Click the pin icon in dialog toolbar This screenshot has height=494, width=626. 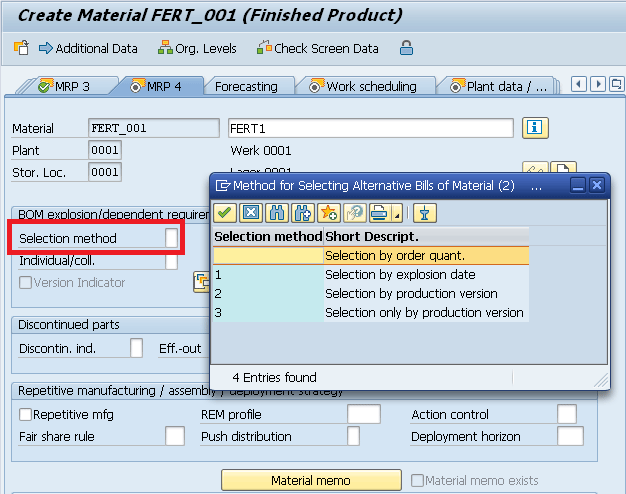pyautogui.click(x=425, y=213)
